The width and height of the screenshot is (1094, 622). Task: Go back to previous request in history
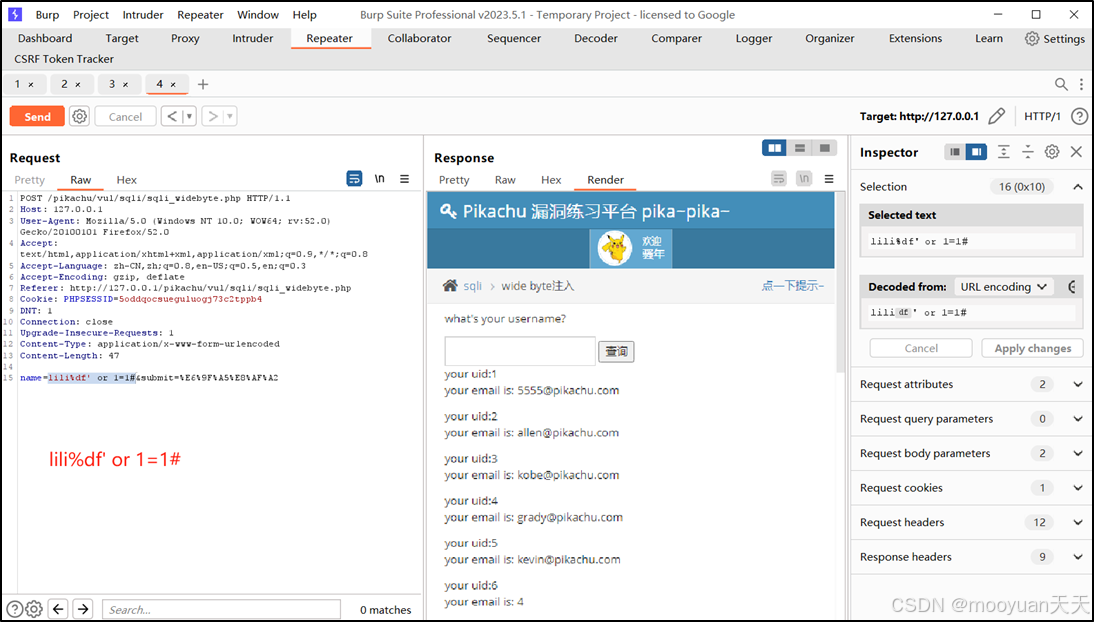pyautogui.click(x=172, y=116)
